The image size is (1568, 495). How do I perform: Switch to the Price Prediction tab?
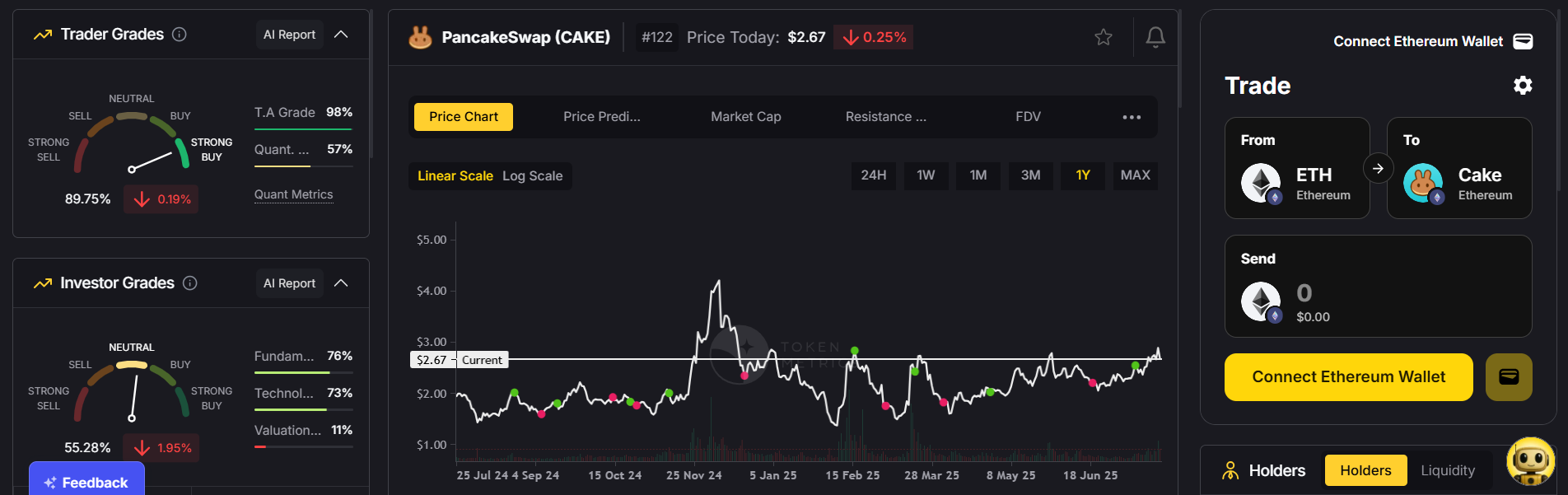602,117
